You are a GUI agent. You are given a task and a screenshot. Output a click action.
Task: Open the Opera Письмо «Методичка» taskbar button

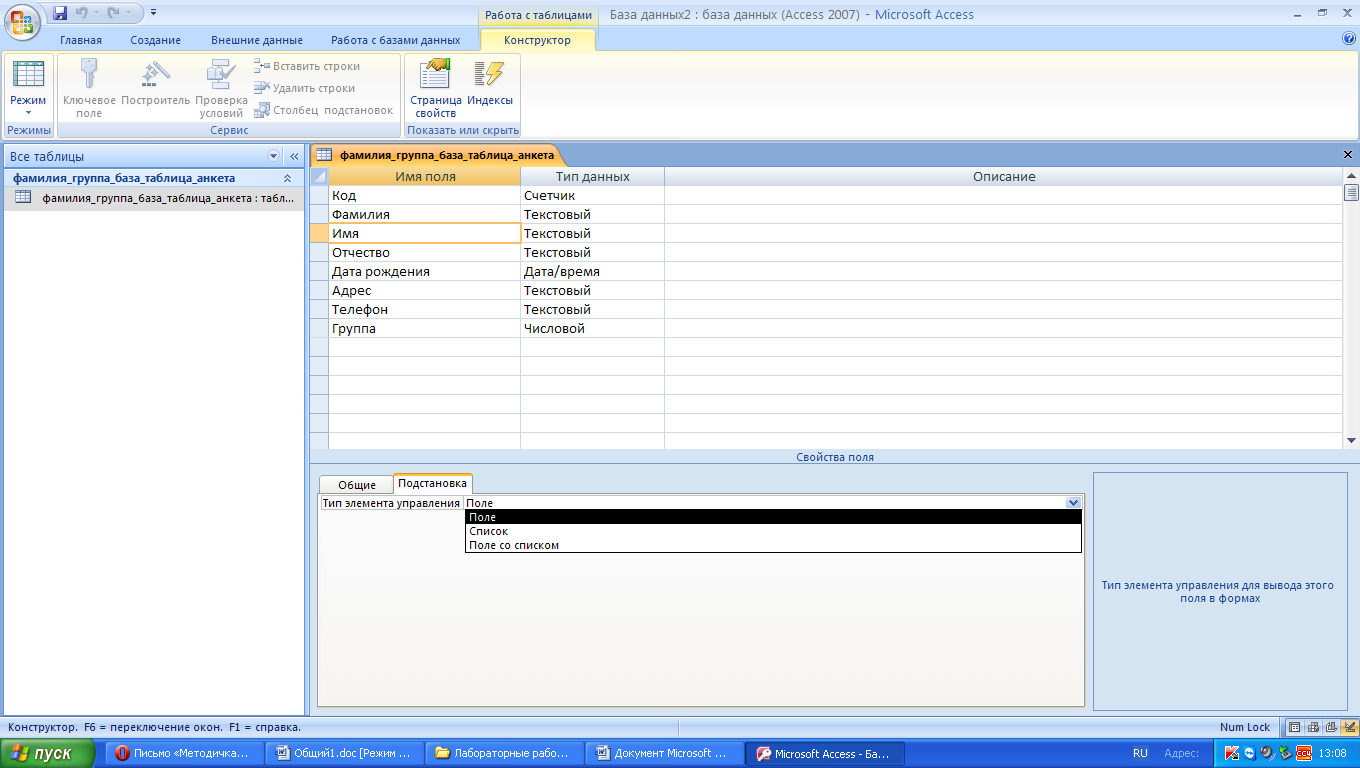coord(185,754)
